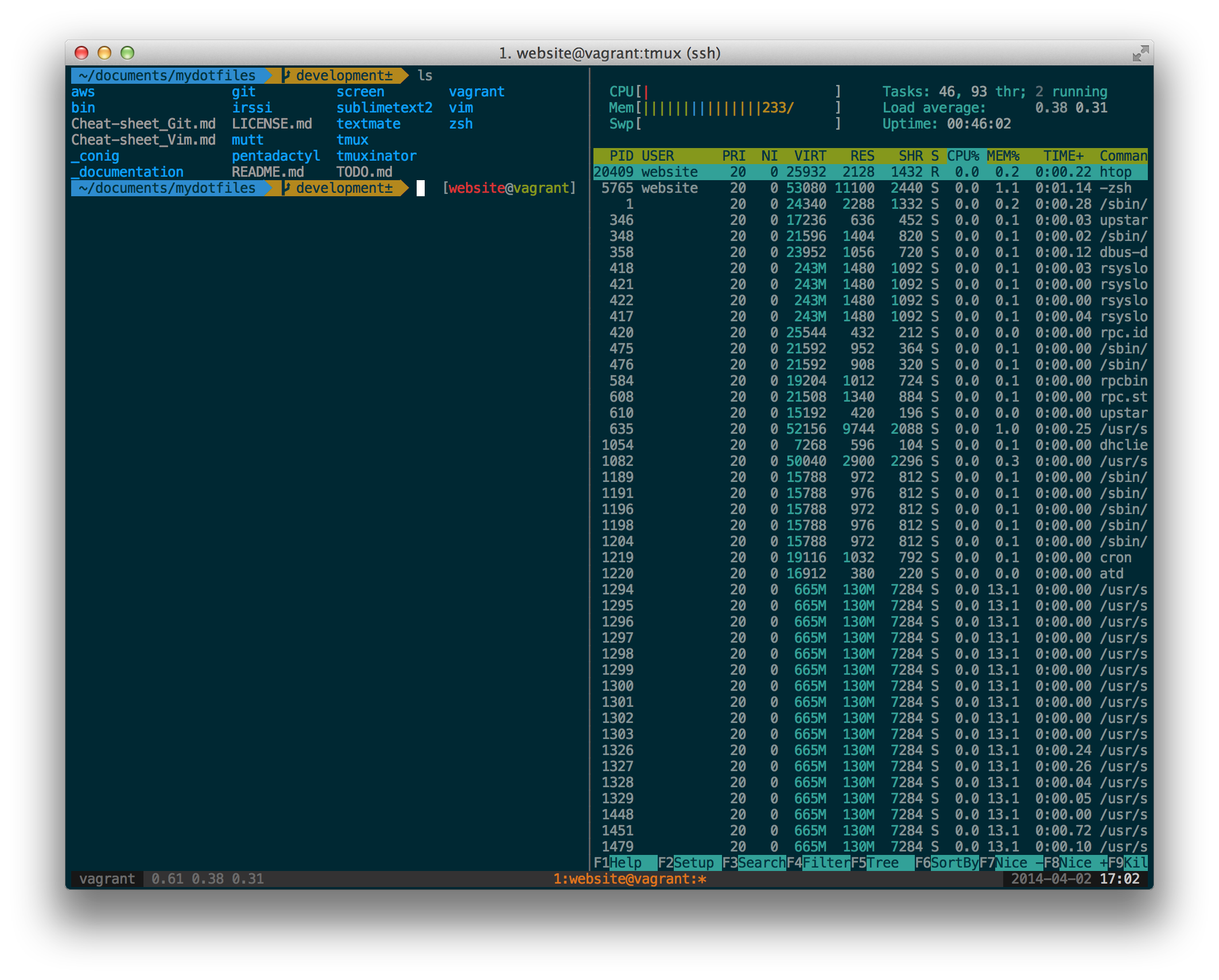Click 'TODO.md' in the listing
Image resolution: width=1219 pixels, height=980 pixels.
click(x=364, y=172)
